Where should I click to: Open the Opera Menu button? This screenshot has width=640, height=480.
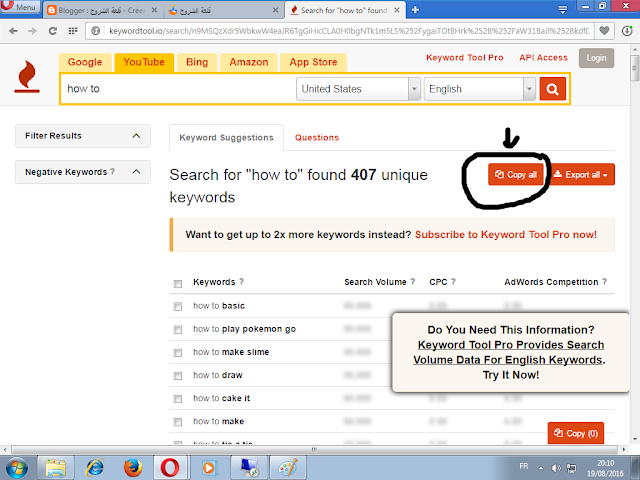(20, 7)
